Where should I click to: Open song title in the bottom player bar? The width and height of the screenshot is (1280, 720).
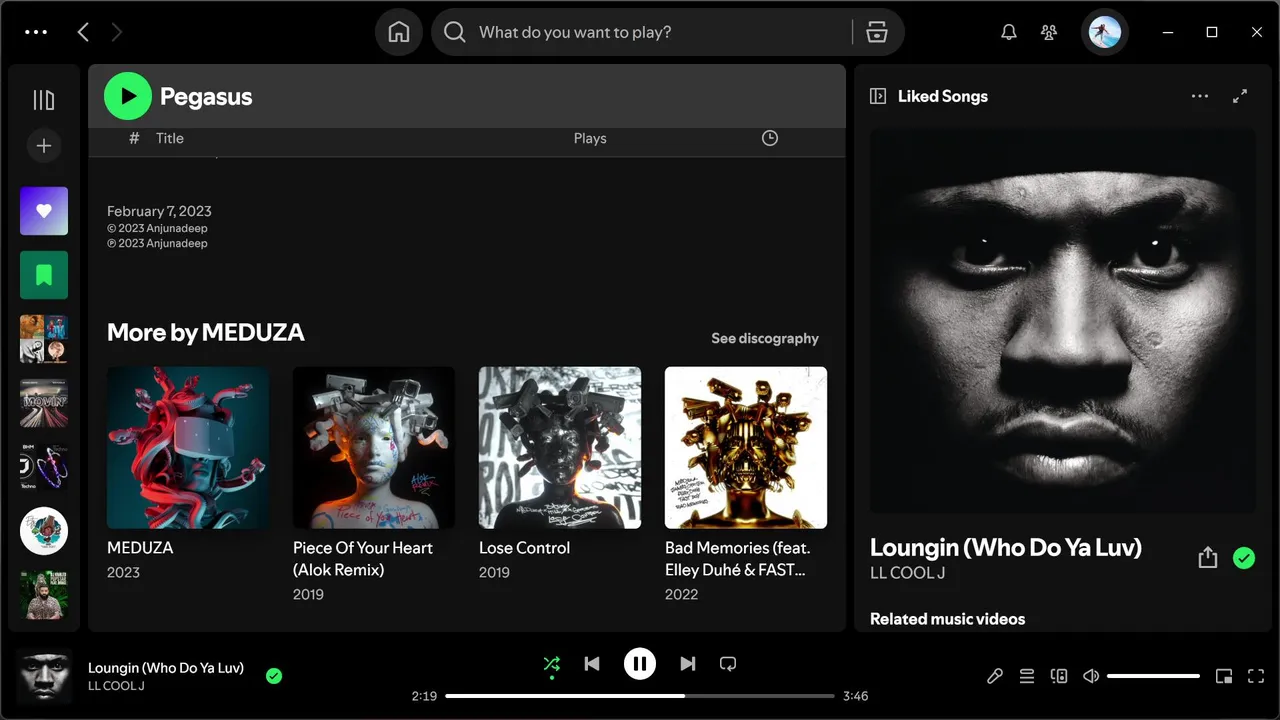[x=166, y=668]
